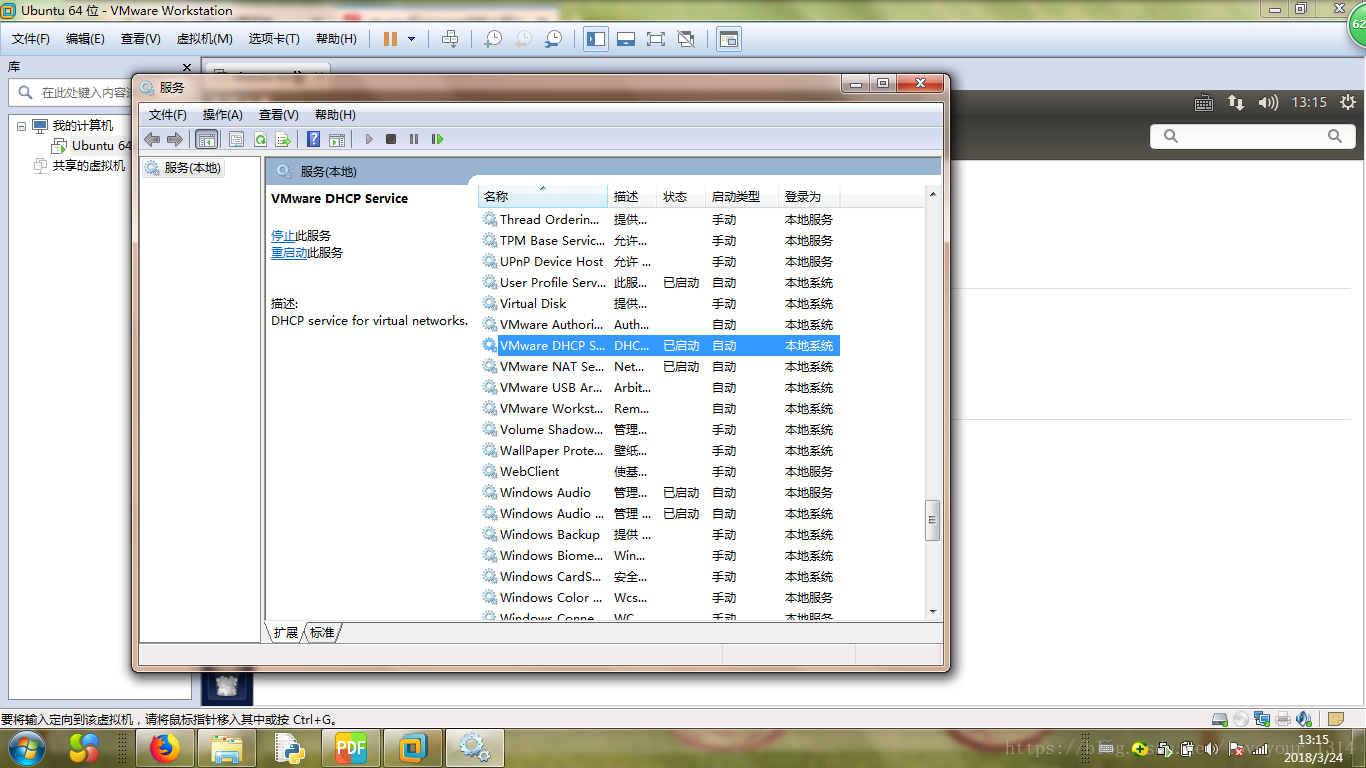This screenshot has width=1366, height=768.
Task: Open Ubuntu system gear menu in VM
Action: [1348, 102]
